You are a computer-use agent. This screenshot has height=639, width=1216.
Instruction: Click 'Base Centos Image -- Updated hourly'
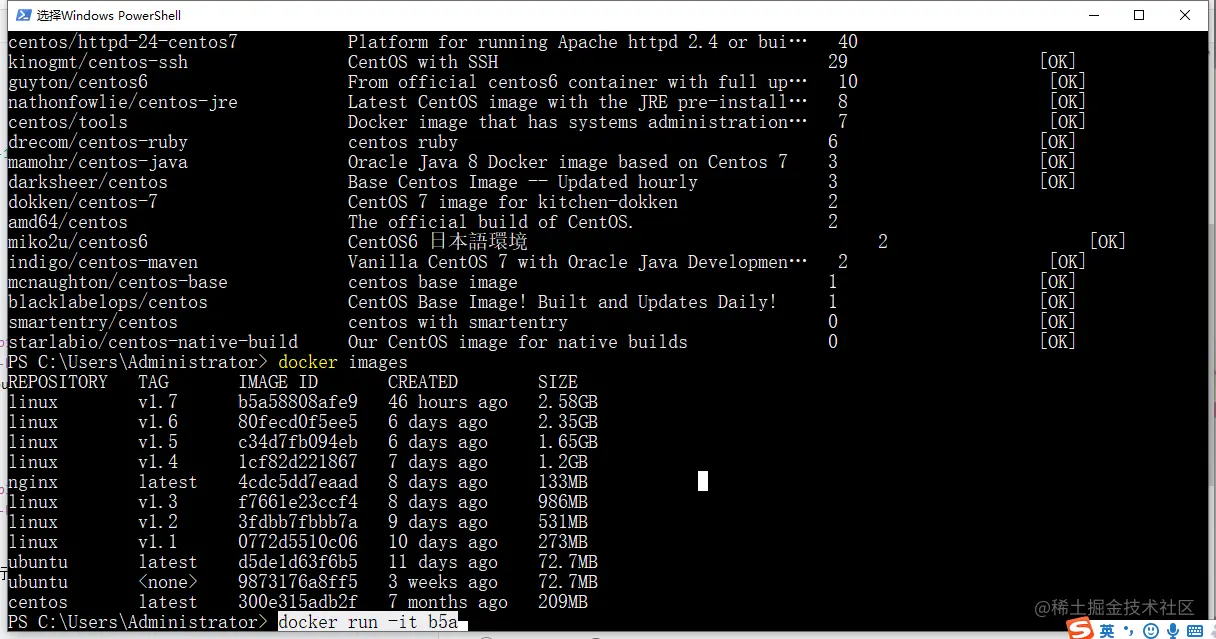tap(523, 182)
